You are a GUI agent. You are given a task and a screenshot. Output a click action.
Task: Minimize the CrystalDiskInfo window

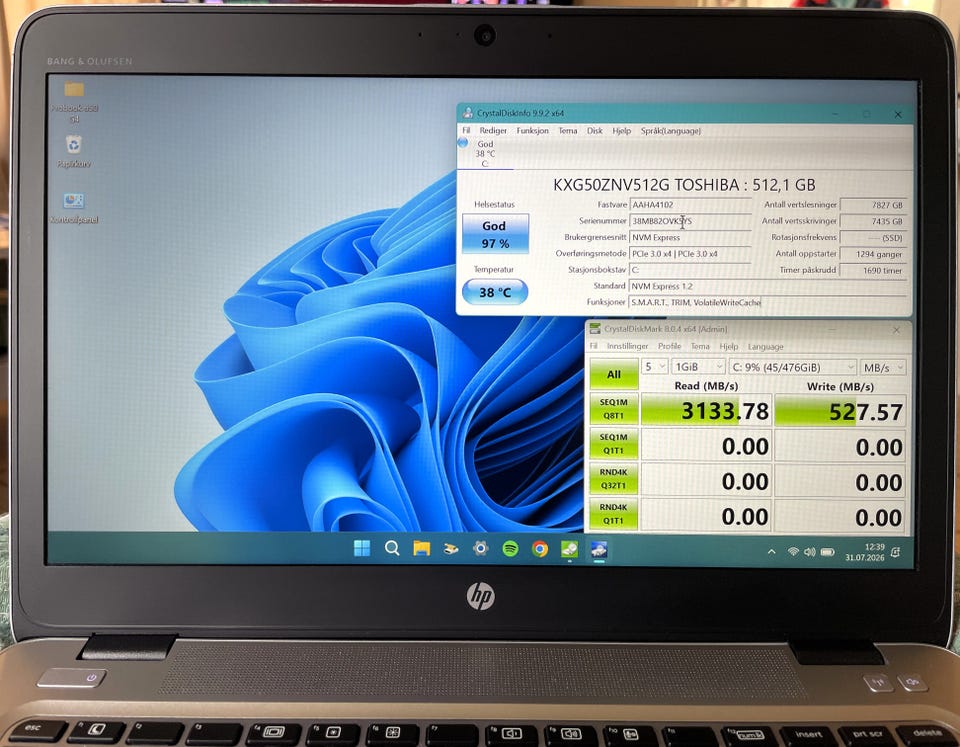[835, 114]
